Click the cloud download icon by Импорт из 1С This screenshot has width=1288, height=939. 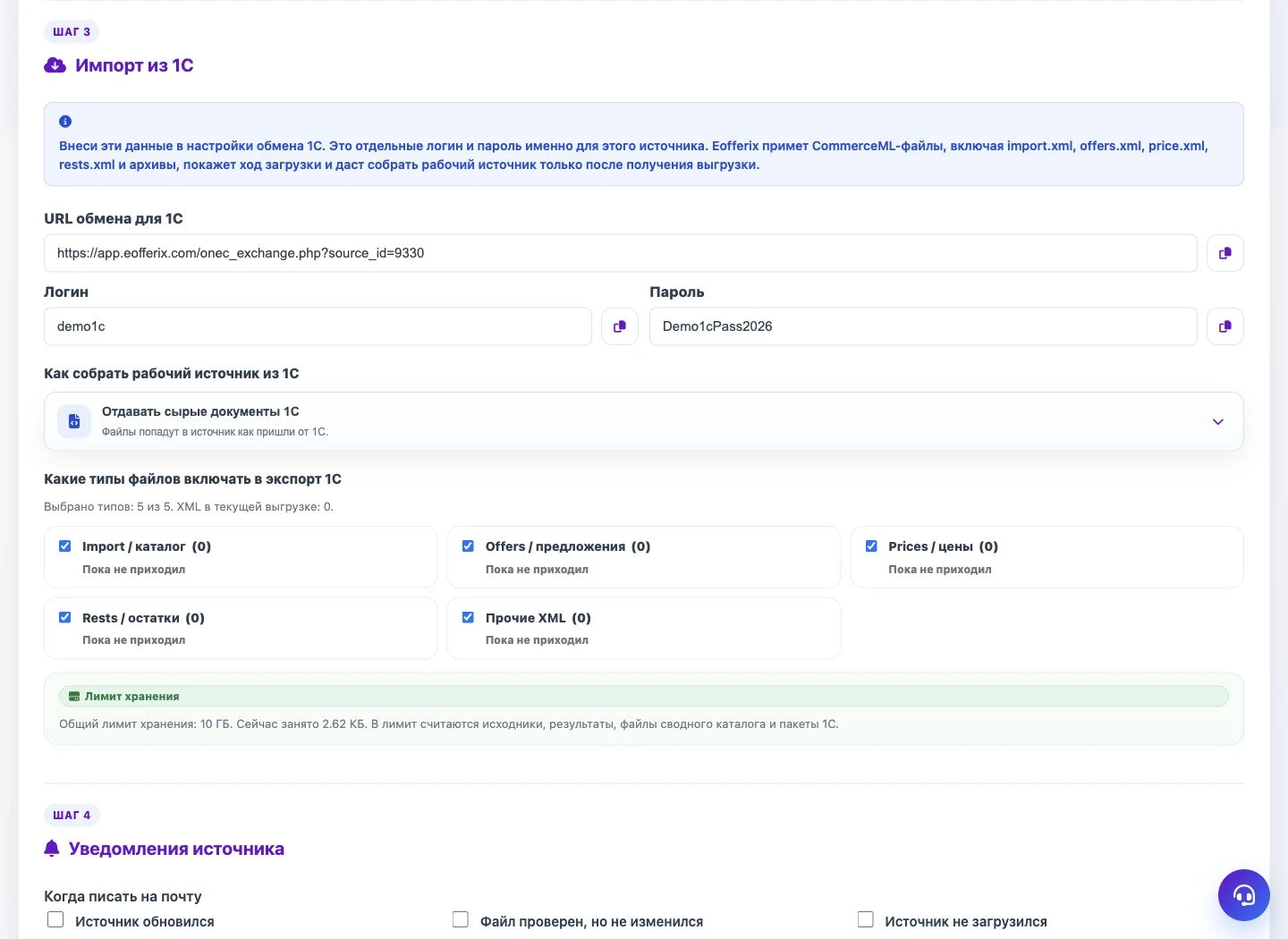pos(55,65)
